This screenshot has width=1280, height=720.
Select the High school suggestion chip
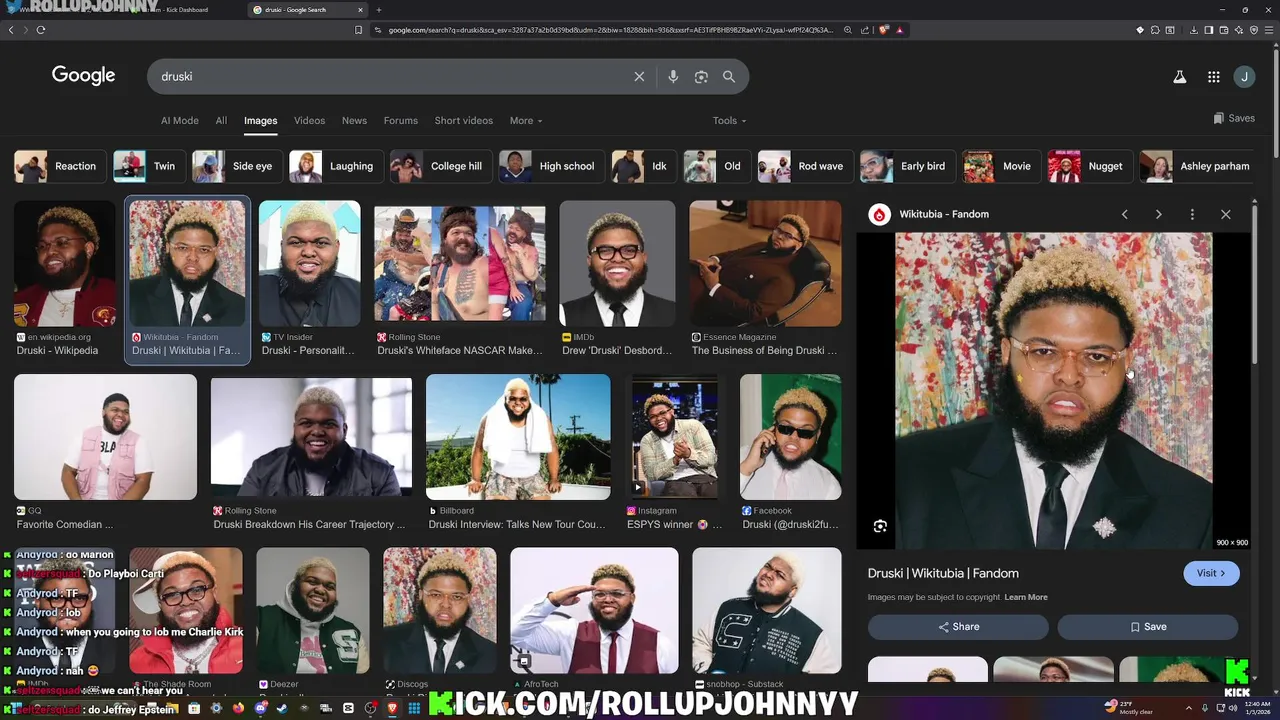click(x=551, y=166)
